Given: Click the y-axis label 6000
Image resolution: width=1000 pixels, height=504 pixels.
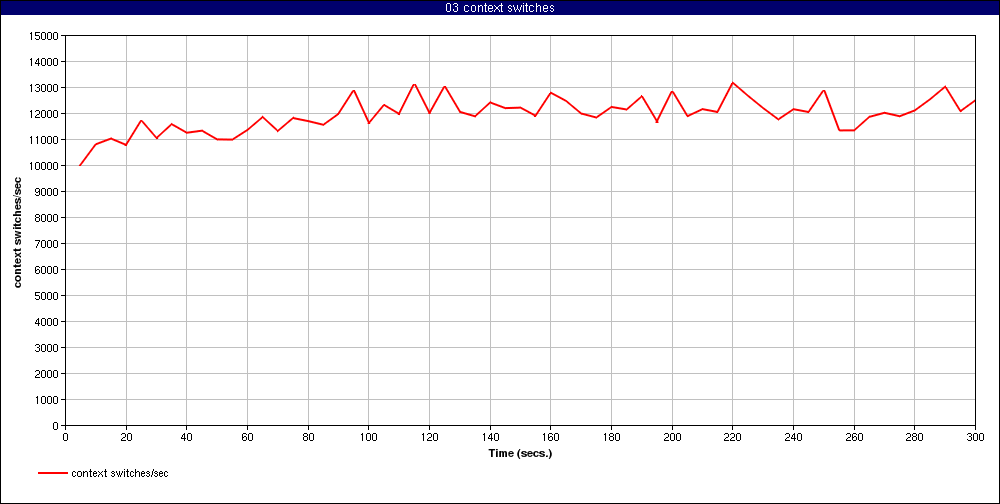Looking at the screenshot, I should (x=47, y=270).
